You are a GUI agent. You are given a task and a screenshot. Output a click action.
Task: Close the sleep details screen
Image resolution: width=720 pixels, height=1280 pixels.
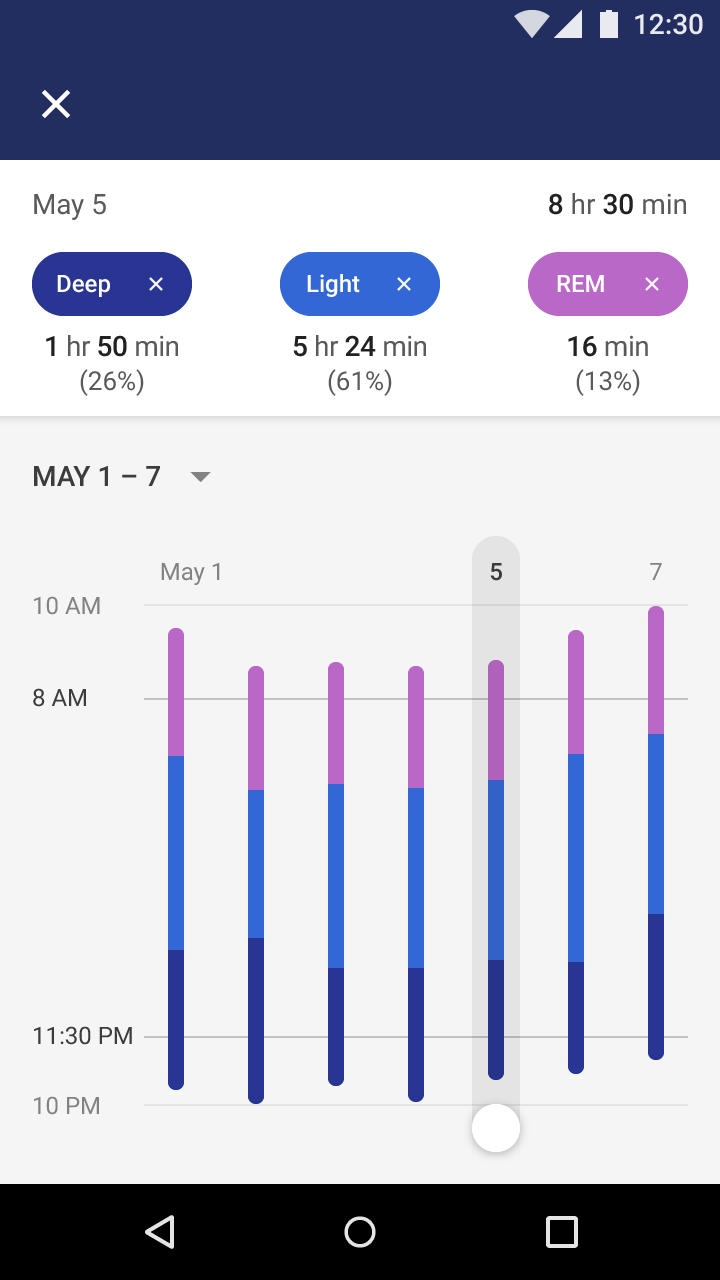coord(56,104)
